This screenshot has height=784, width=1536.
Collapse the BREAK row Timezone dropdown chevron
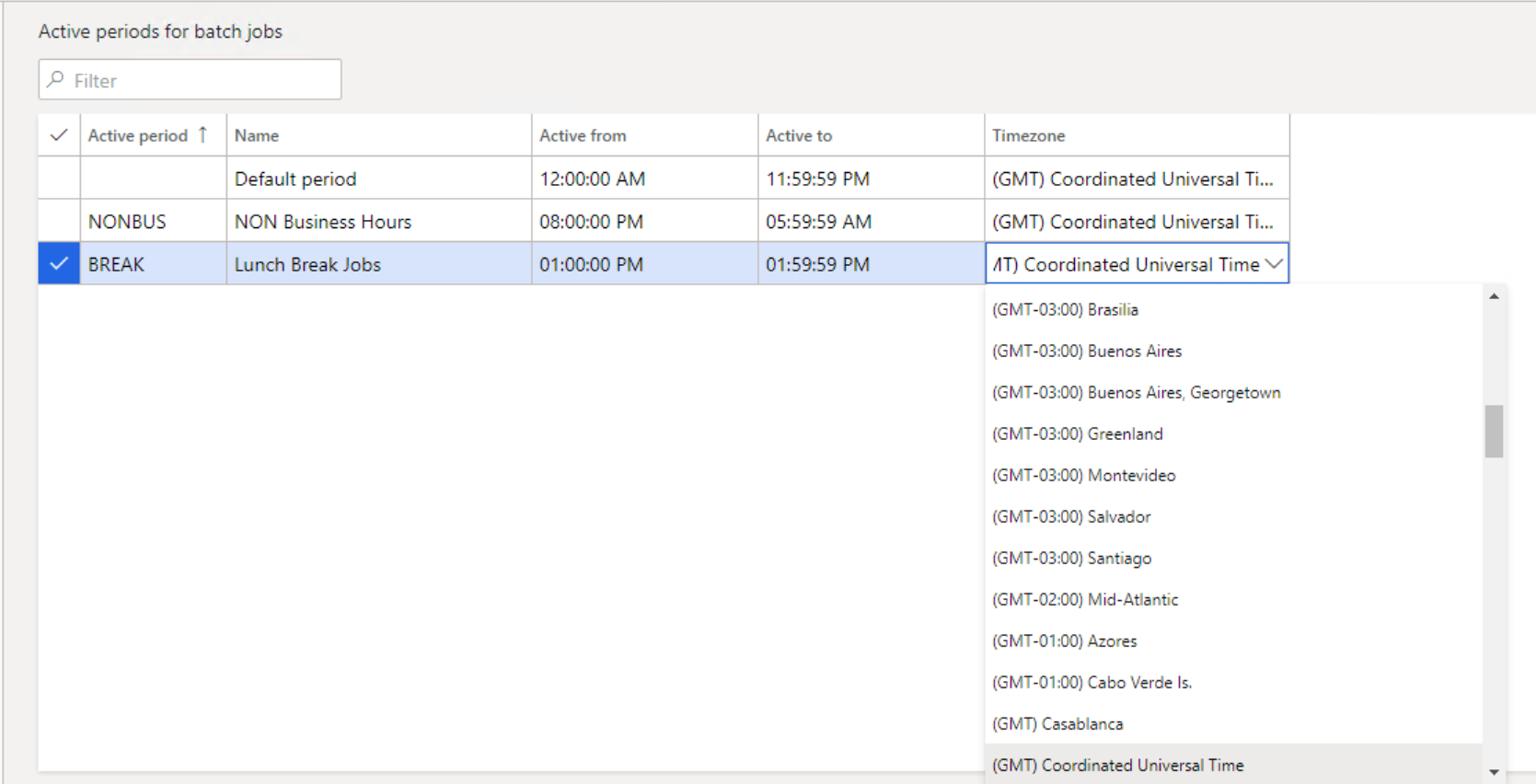click(x=1274, y=264)
